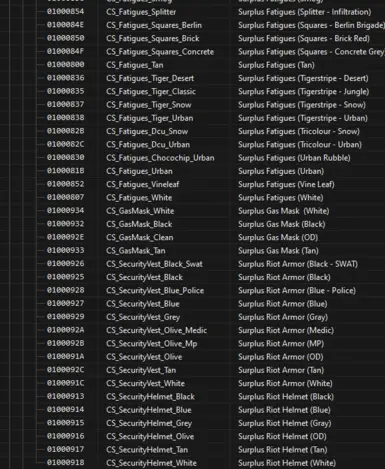The width and height of the screenshot is (385, 469).
Task: Select the CS_Fatigues_Splitter record row
Action: tap(210, 12)
